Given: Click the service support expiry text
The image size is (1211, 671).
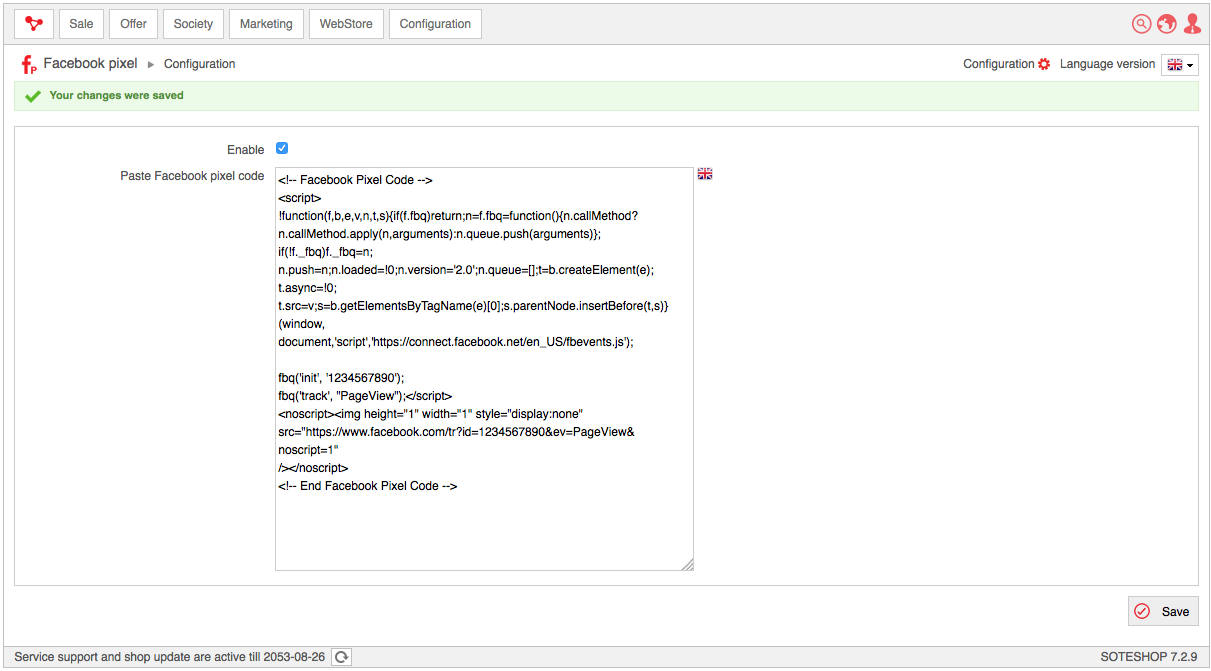Looking at the screenshot, I should pyautogui.click(x=170, y=657).
